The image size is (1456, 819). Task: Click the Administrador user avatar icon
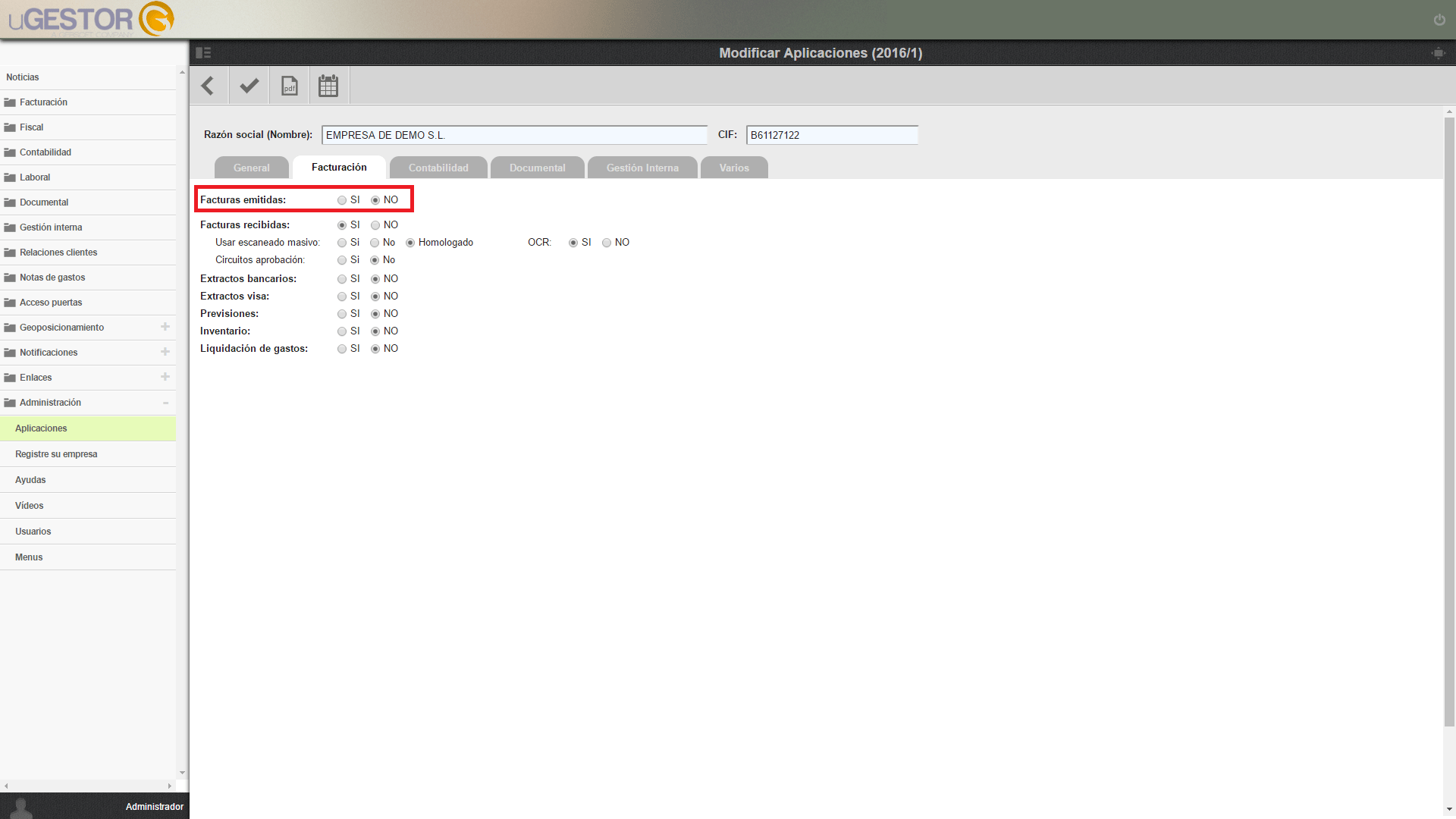[22, 808]
